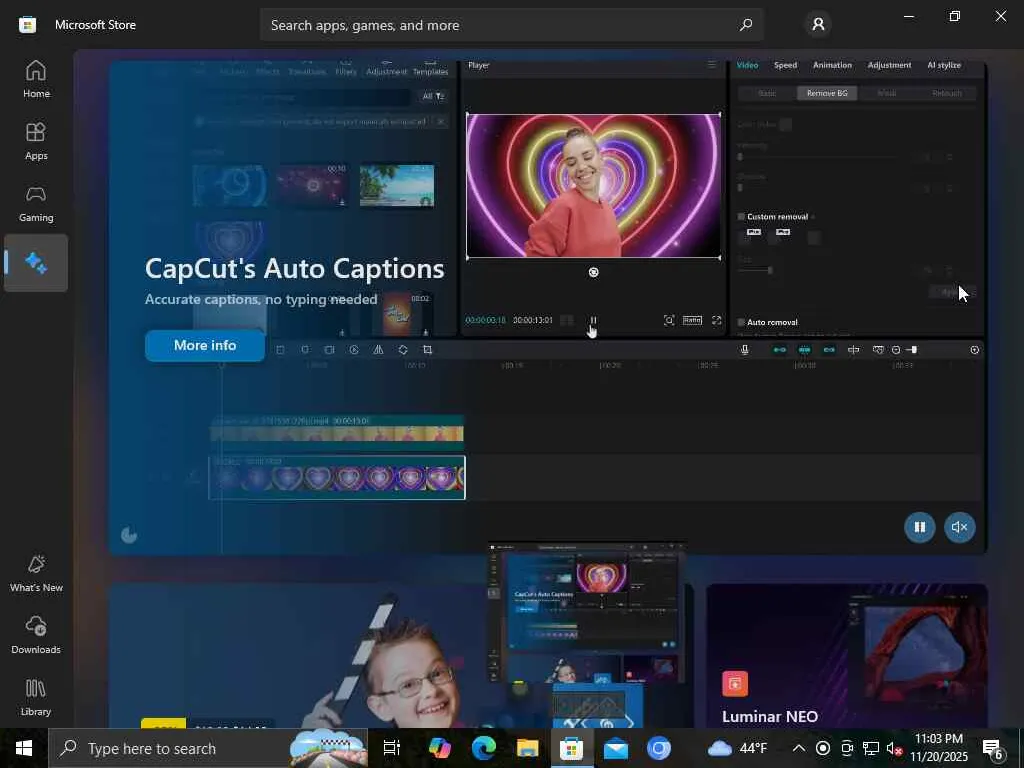Screen dimensions: 1024x768
Task: Open the clock showing 11:03 PM
Action: click(938, 748)
